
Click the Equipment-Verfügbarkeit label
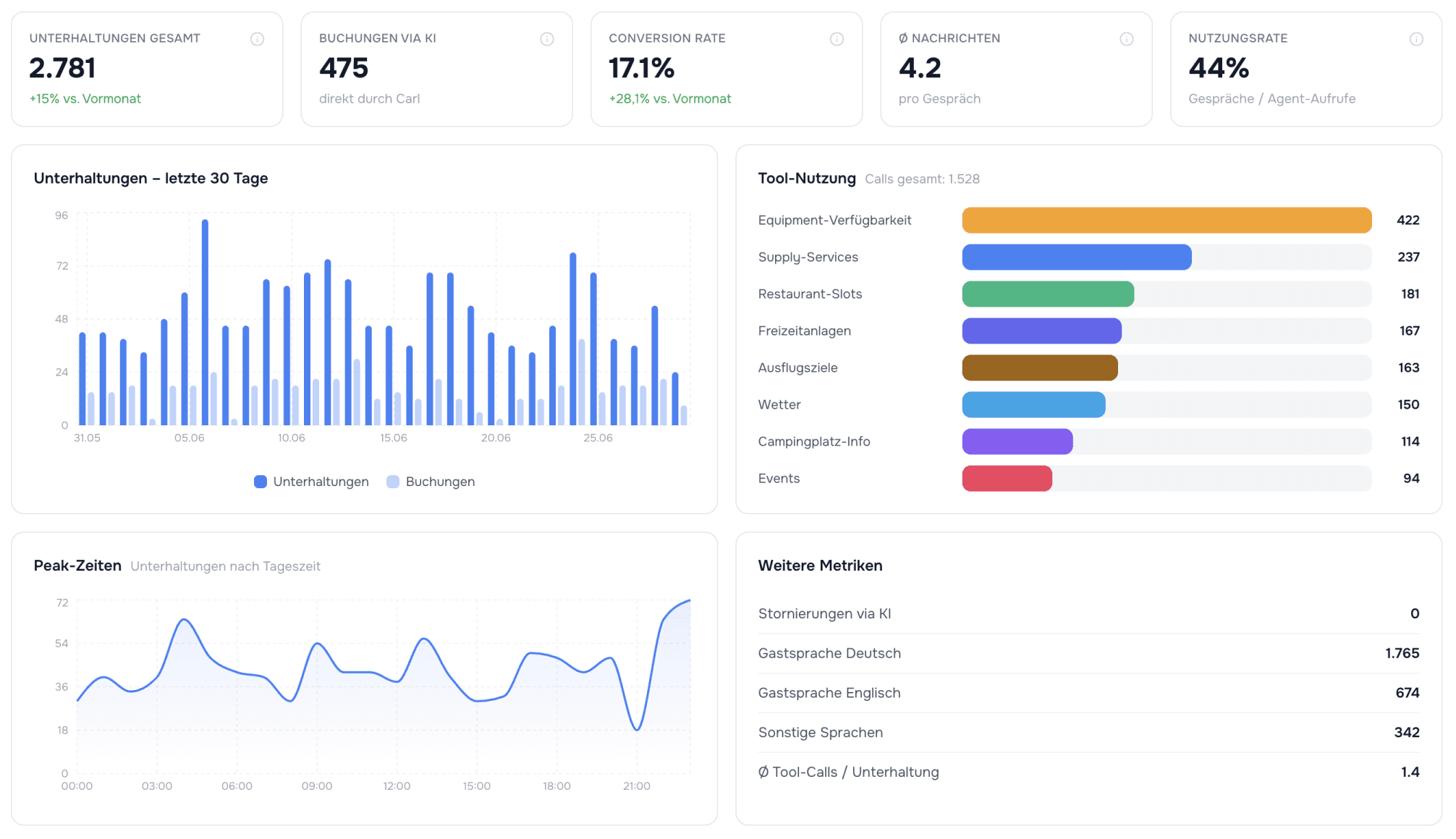(834, 221)
